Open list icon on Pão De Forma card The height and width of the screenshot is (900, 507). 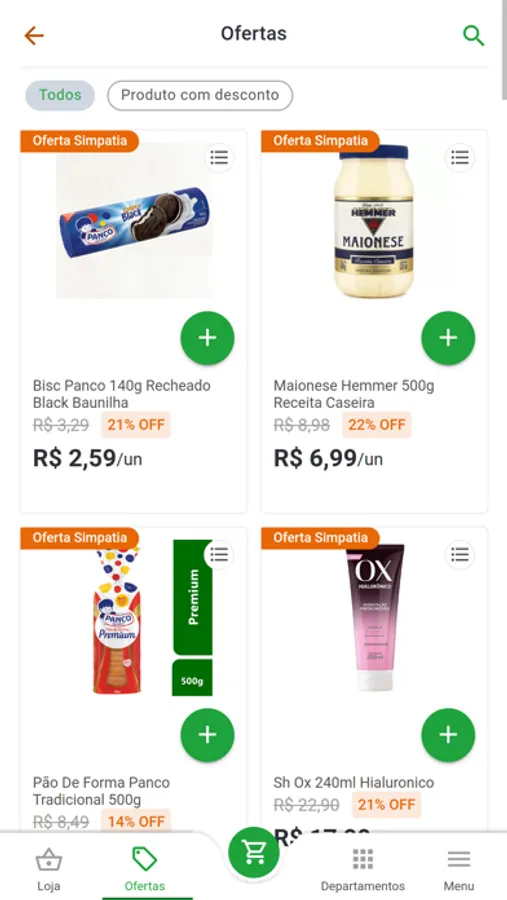pyautogui.click(x=219, y=554)
